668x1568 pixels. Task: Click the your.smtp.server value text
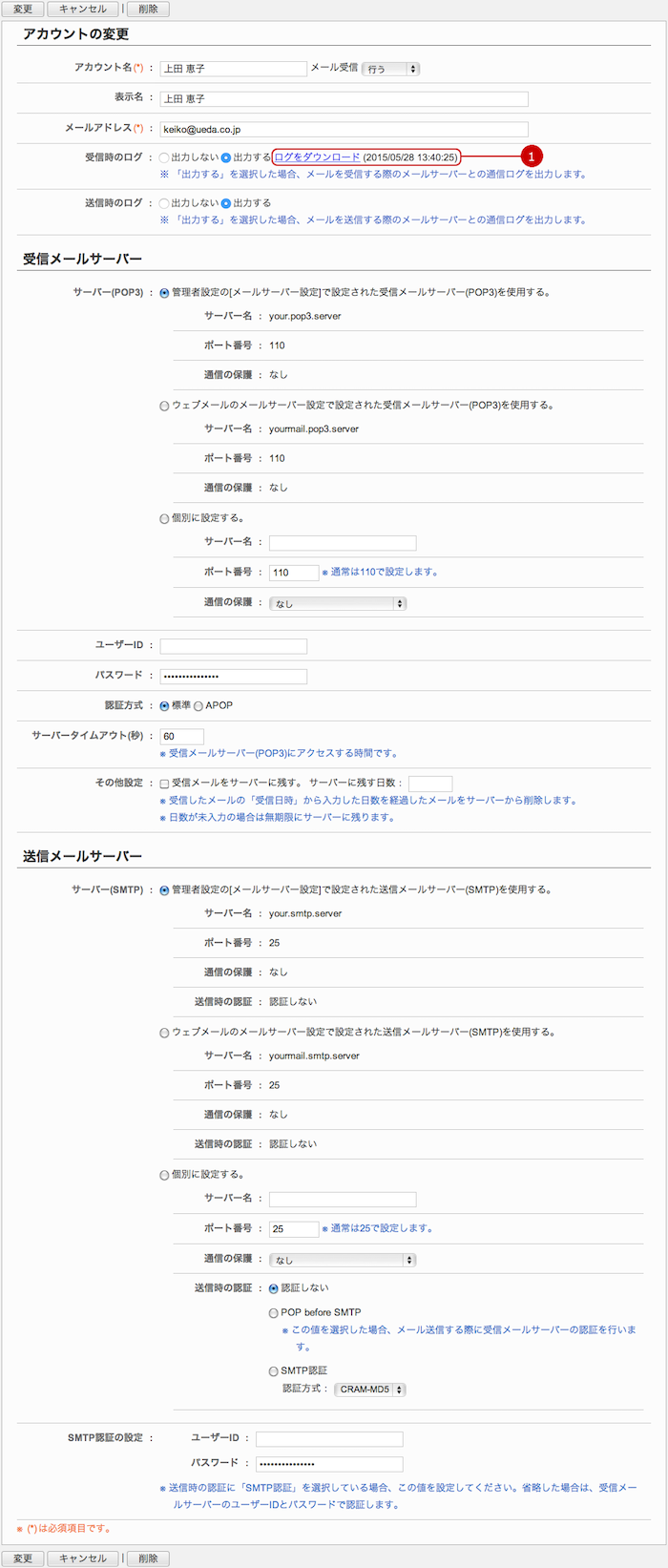pyautogui.click(x=304, y=913)
